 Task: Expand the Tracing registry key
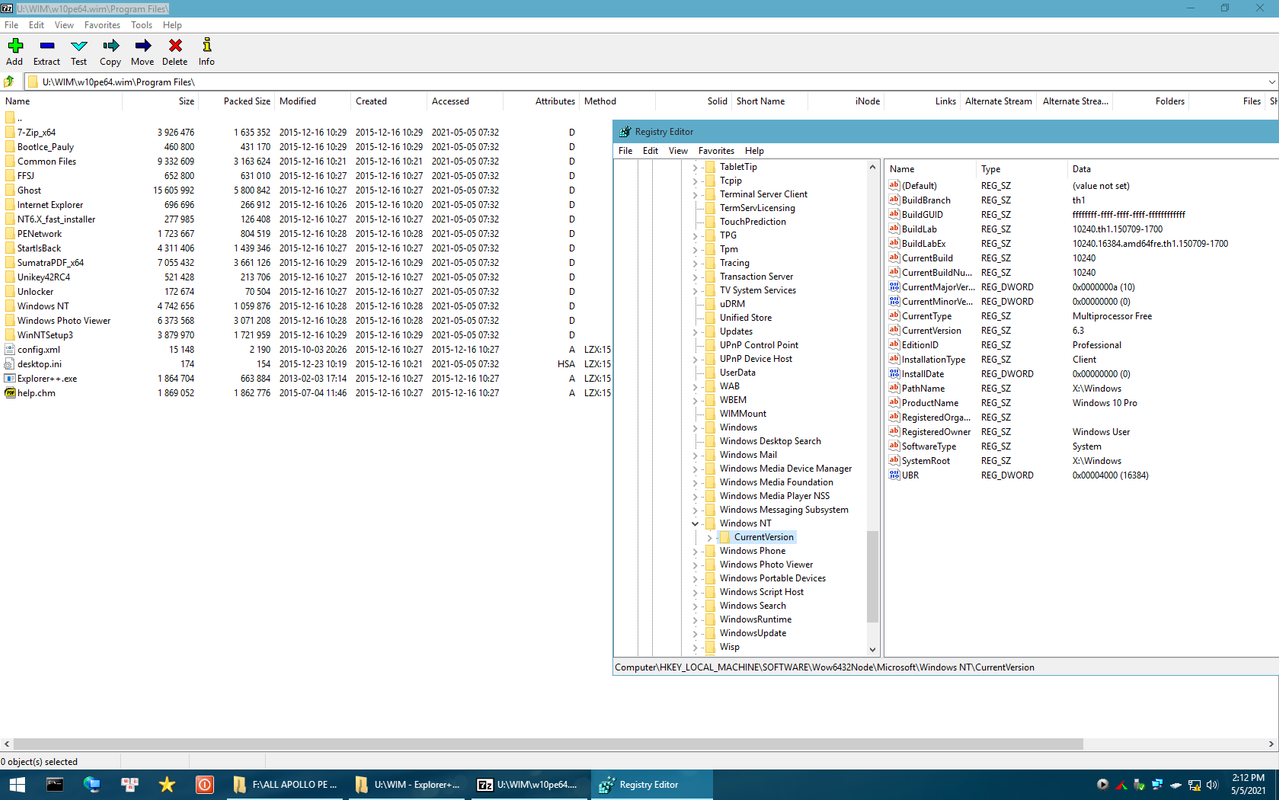pos(695,263)
